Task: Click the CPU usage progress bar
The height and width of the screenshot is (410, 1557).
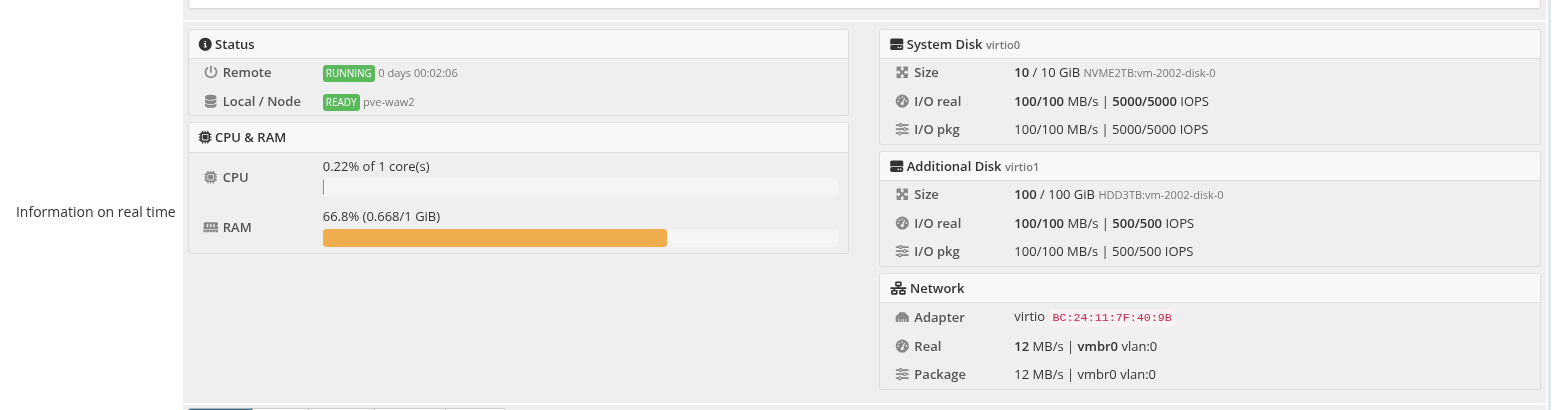Action: pyautogui.click(x=580, y=187)
